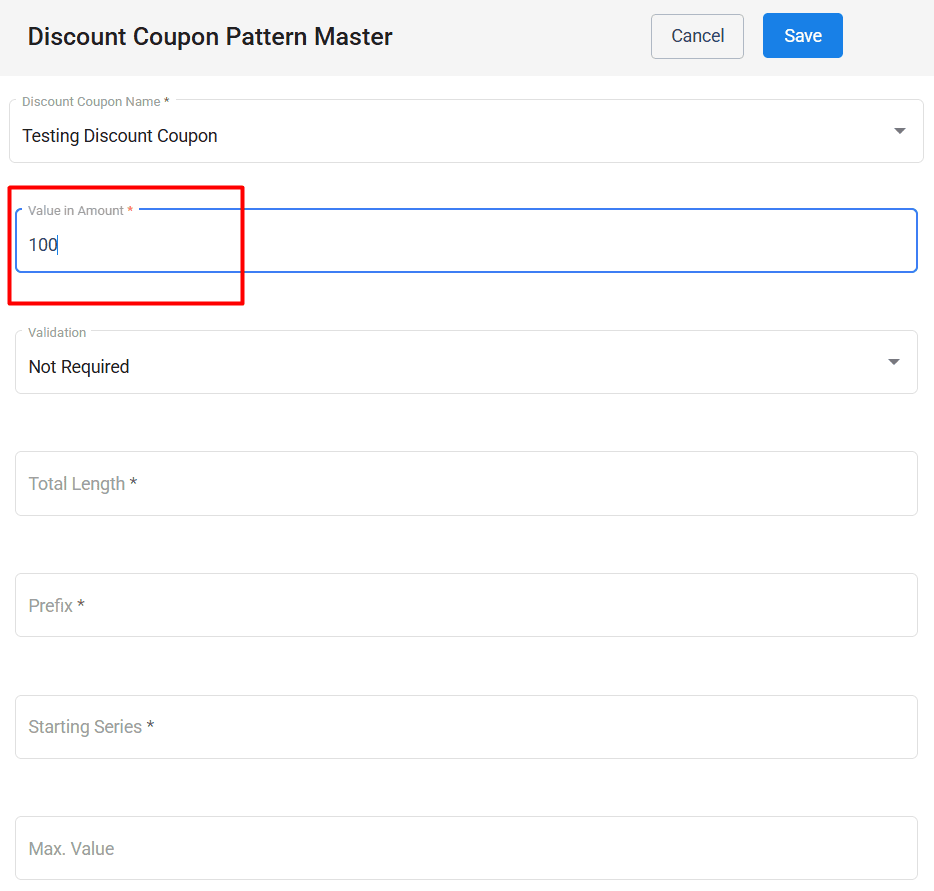
Task: Click the "Discount Coupon Pattern Master" heading
Action: [x=210, y=37]
